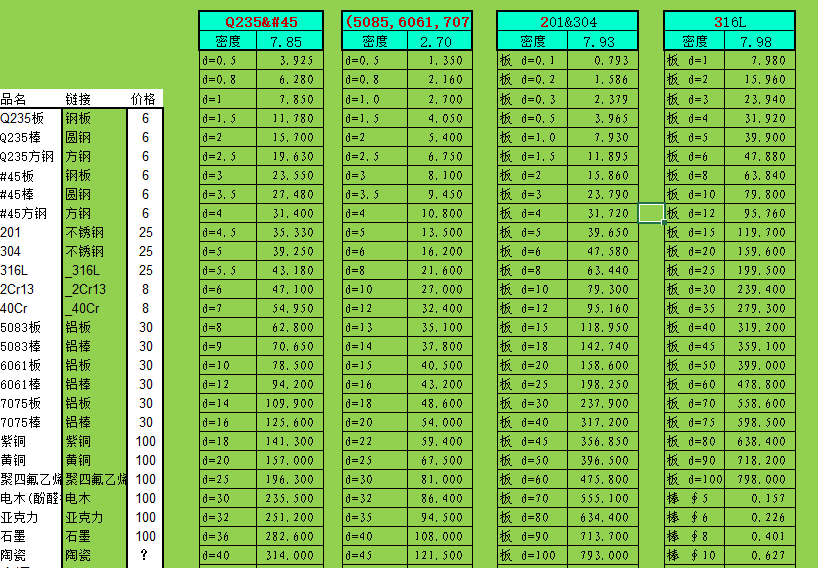Open the 圆钢 link beside #45棒
This screenshot has height=568, width=818.
[x=78, y=195]
